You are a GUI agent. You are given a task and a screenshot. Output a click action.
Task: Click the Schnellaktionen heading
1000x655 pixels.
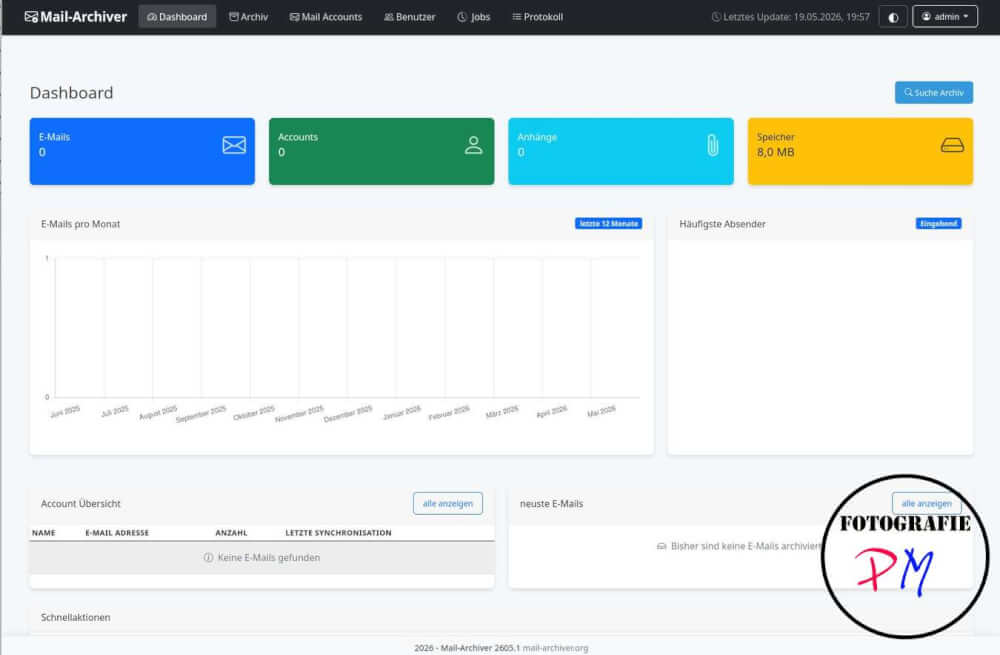click(75, 617)
